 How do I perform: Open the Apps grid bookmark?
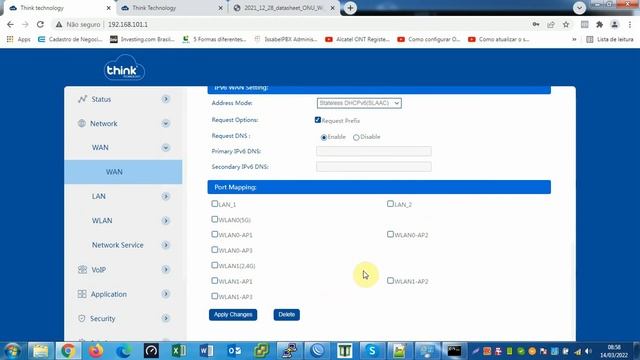[19, 39]
